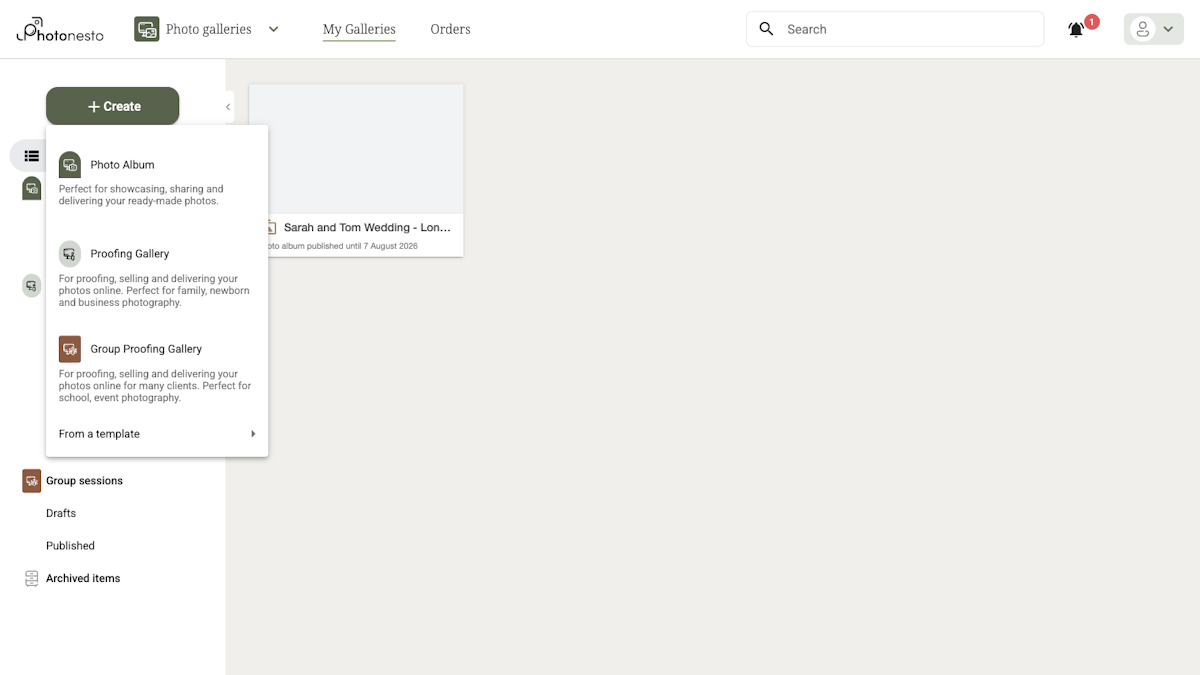The height and width of the screenshot is (675, 1200).
Task: Click the Sarah and Tom Wedding title
Action: click(x=367, y=228)
